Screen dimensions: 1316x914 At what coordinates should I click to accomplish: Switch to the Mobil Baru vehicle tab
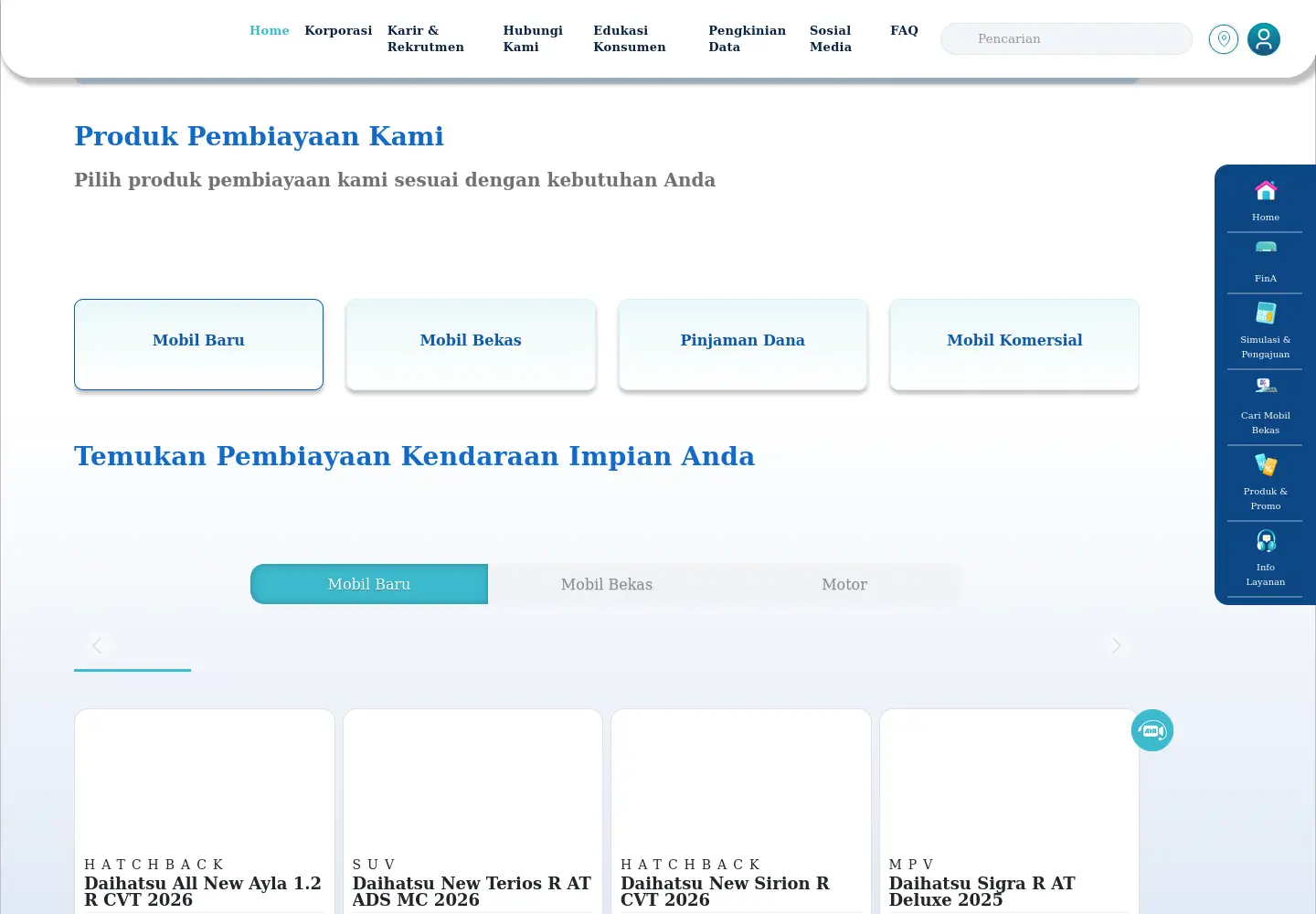[x=369, y=584]
